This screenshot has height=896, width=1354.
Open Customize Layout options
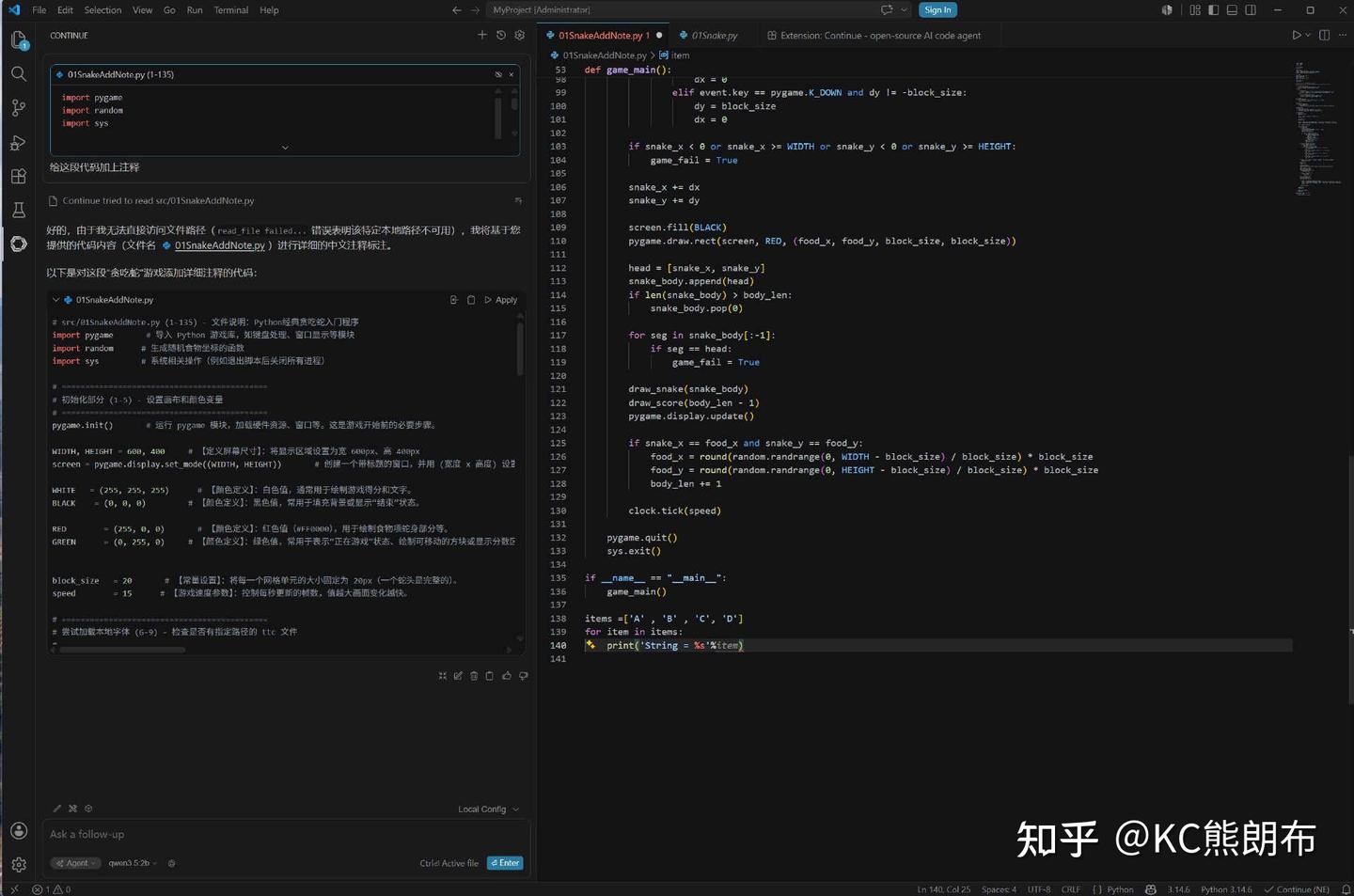1195,10
